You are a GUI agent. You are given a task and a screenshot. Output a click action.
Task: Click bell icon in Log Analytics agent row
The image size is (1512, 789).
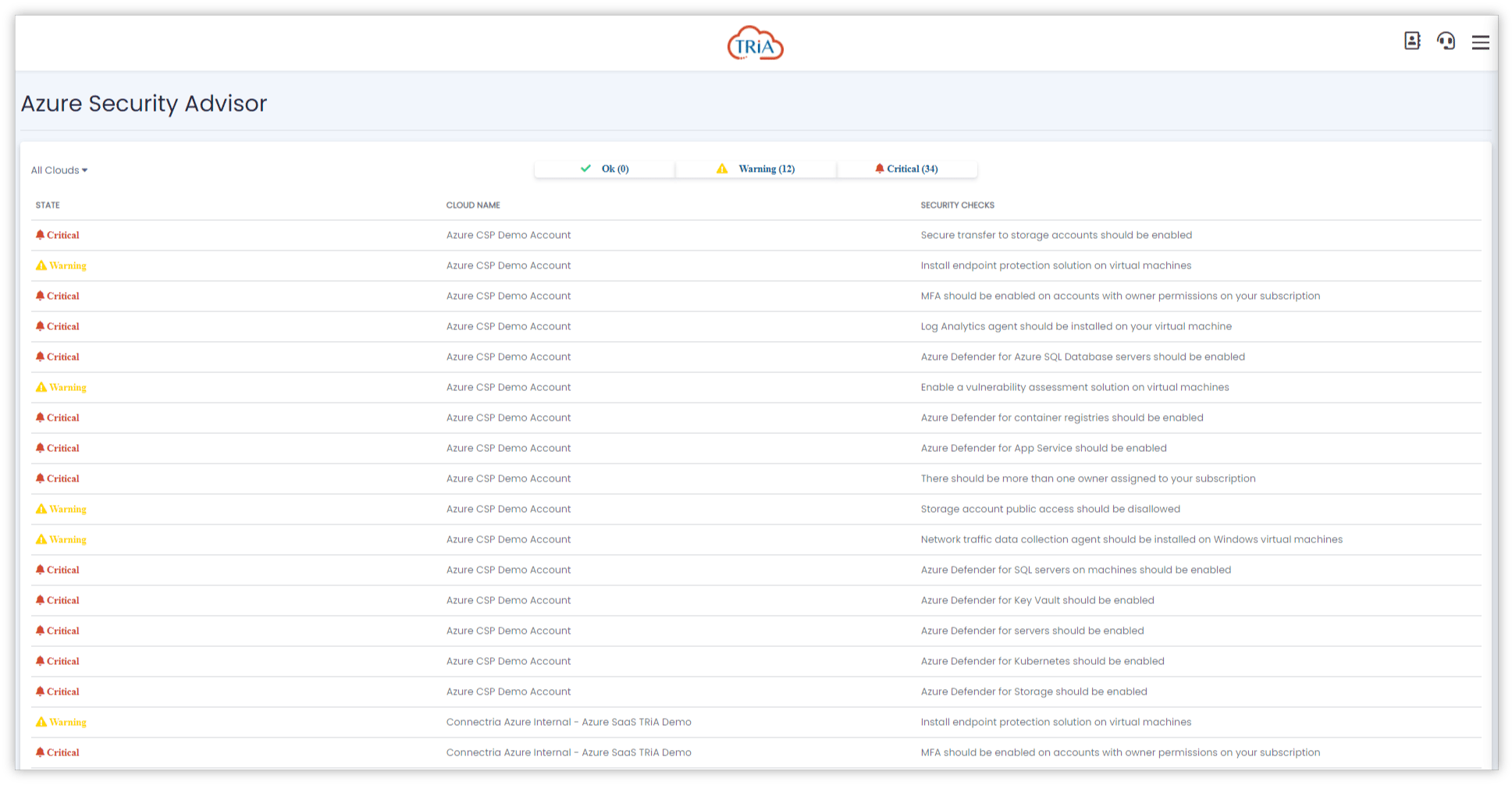point(40,326)
